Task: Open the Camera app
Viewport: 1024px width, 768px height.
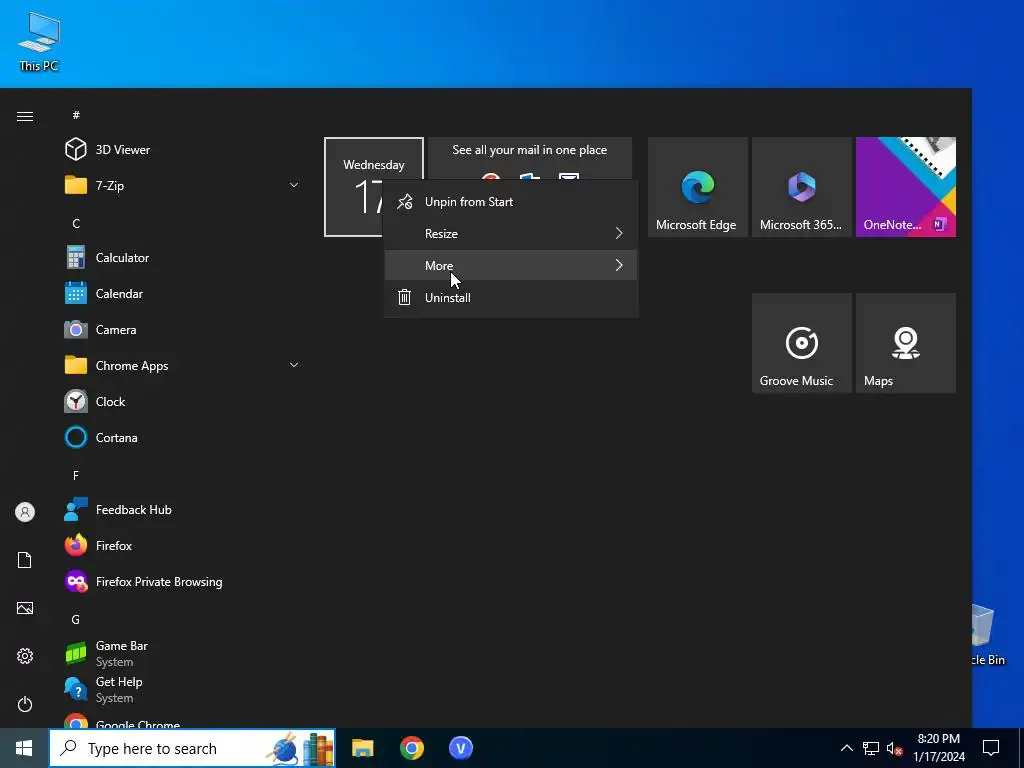Action: coord(183,329)
